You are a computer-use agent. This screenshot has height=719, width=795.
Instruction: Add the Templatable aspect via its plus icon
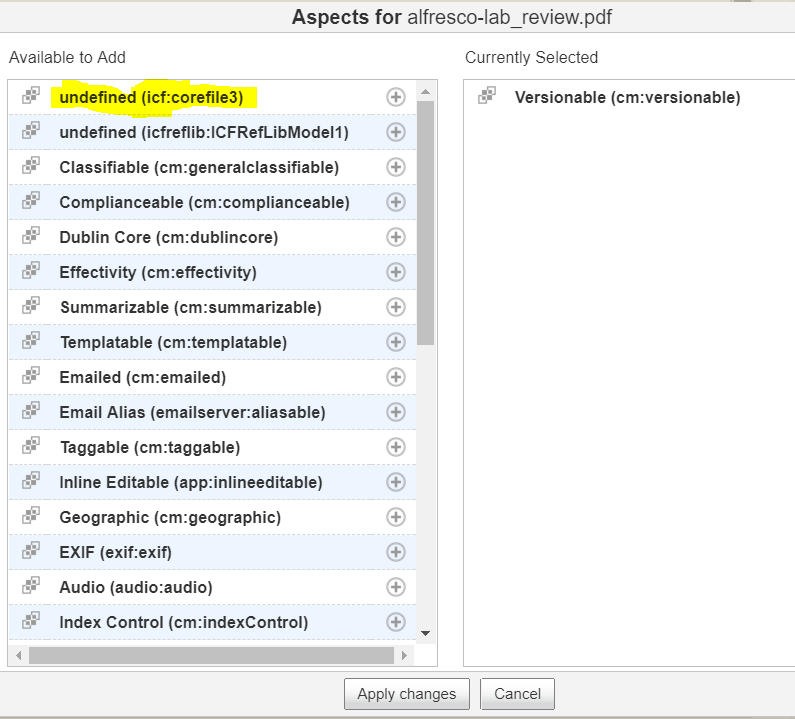[395, 342]
